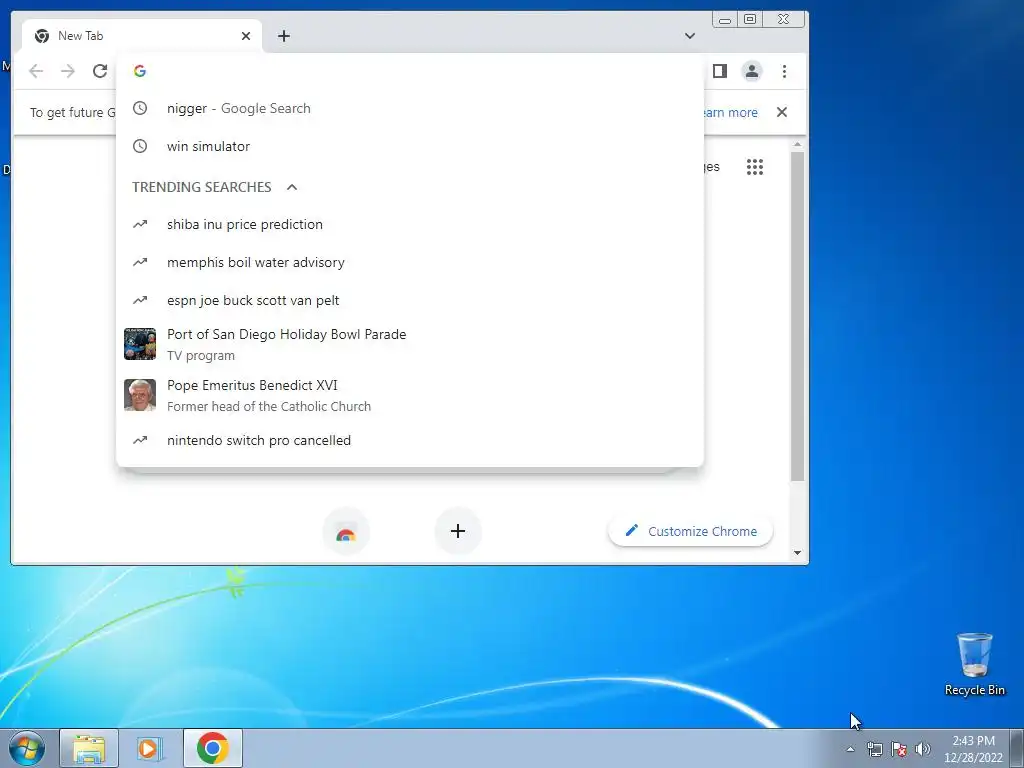
Task: Close the New Tab tab
Action: click(x=246, y=36)
